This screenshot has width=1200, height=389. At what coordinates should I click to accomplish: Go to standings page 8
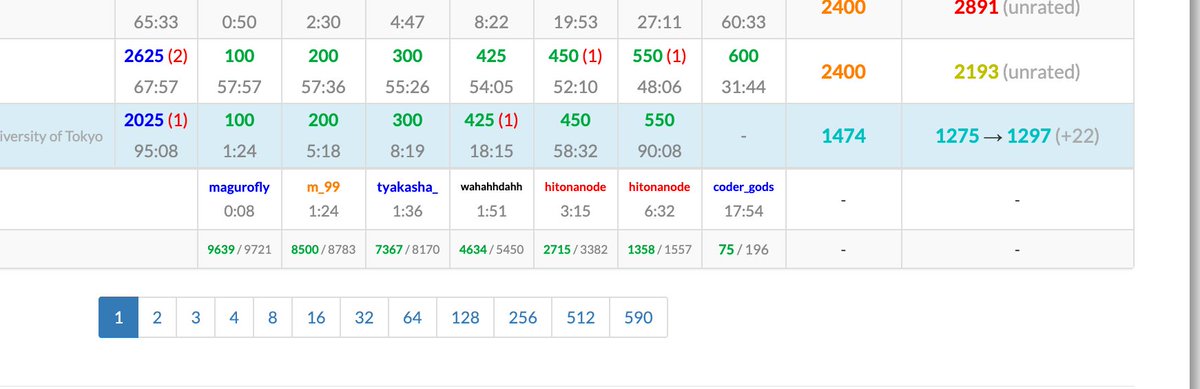(x=272, y=318)
